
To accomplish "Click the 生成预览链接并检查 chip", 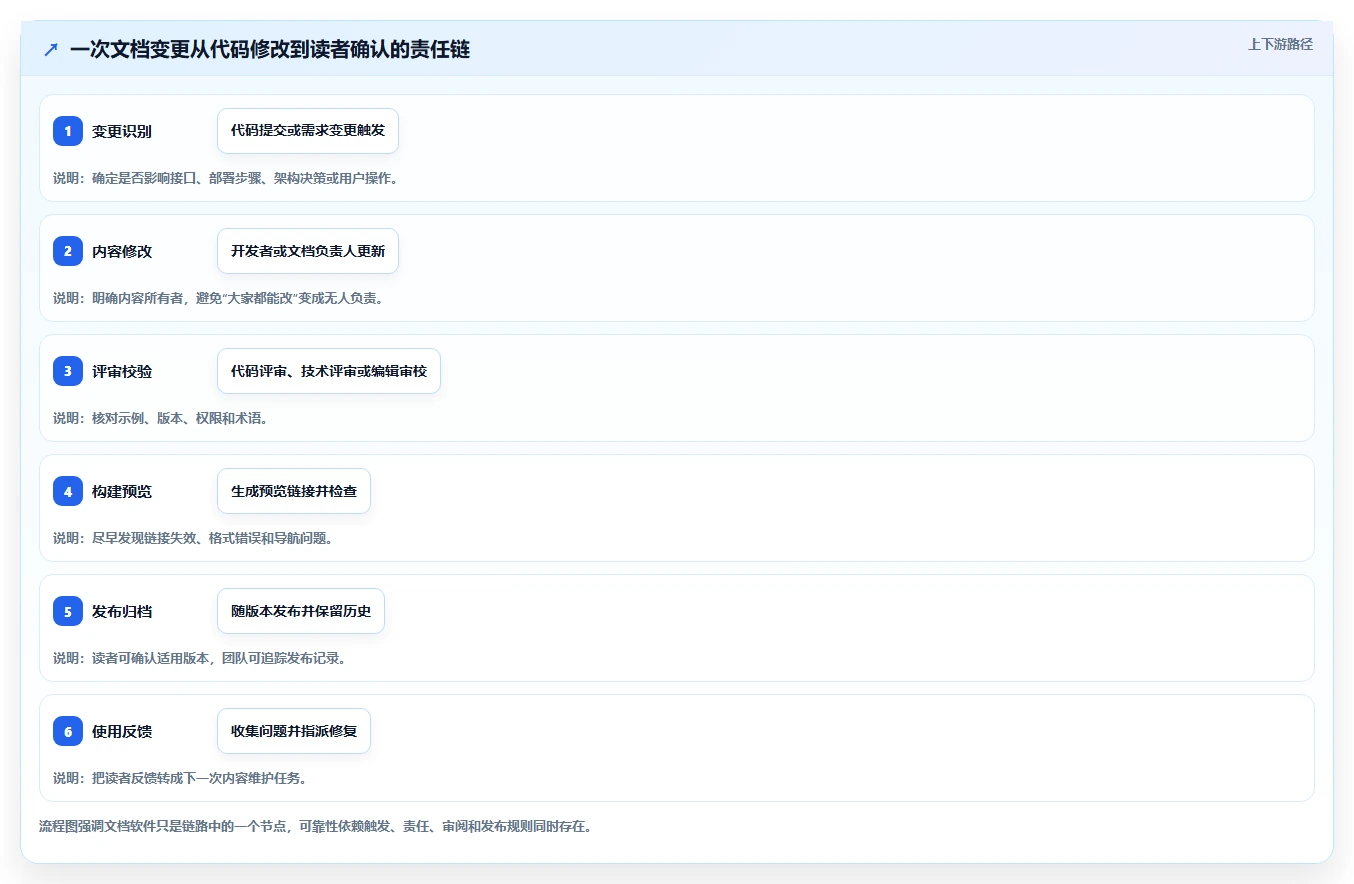I will 294,491.
